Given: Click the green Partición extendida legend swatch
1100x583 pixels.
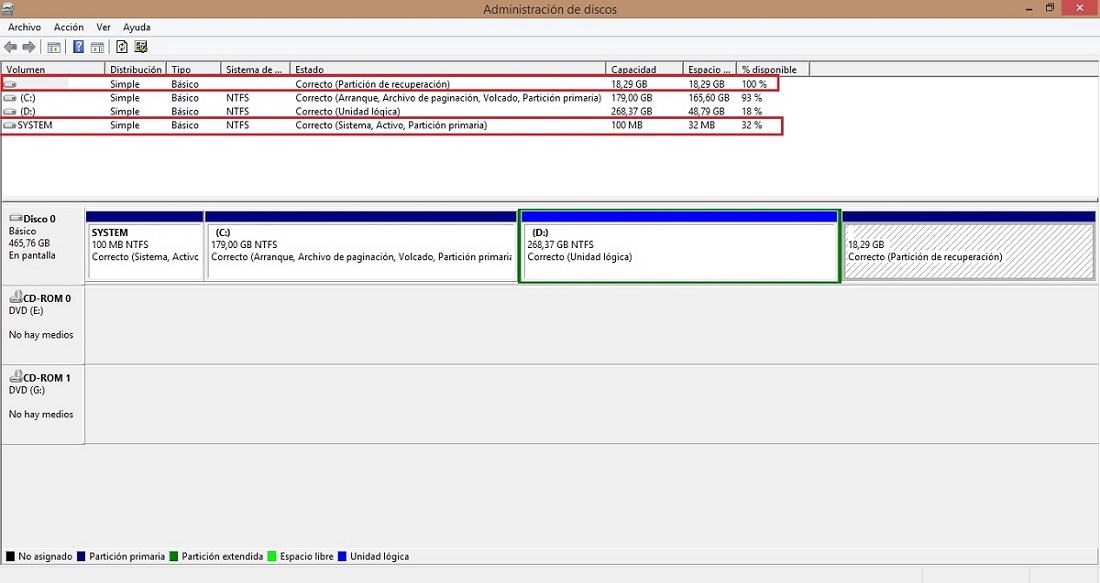Looking at the screenshot, I should (x=174, y=556).
